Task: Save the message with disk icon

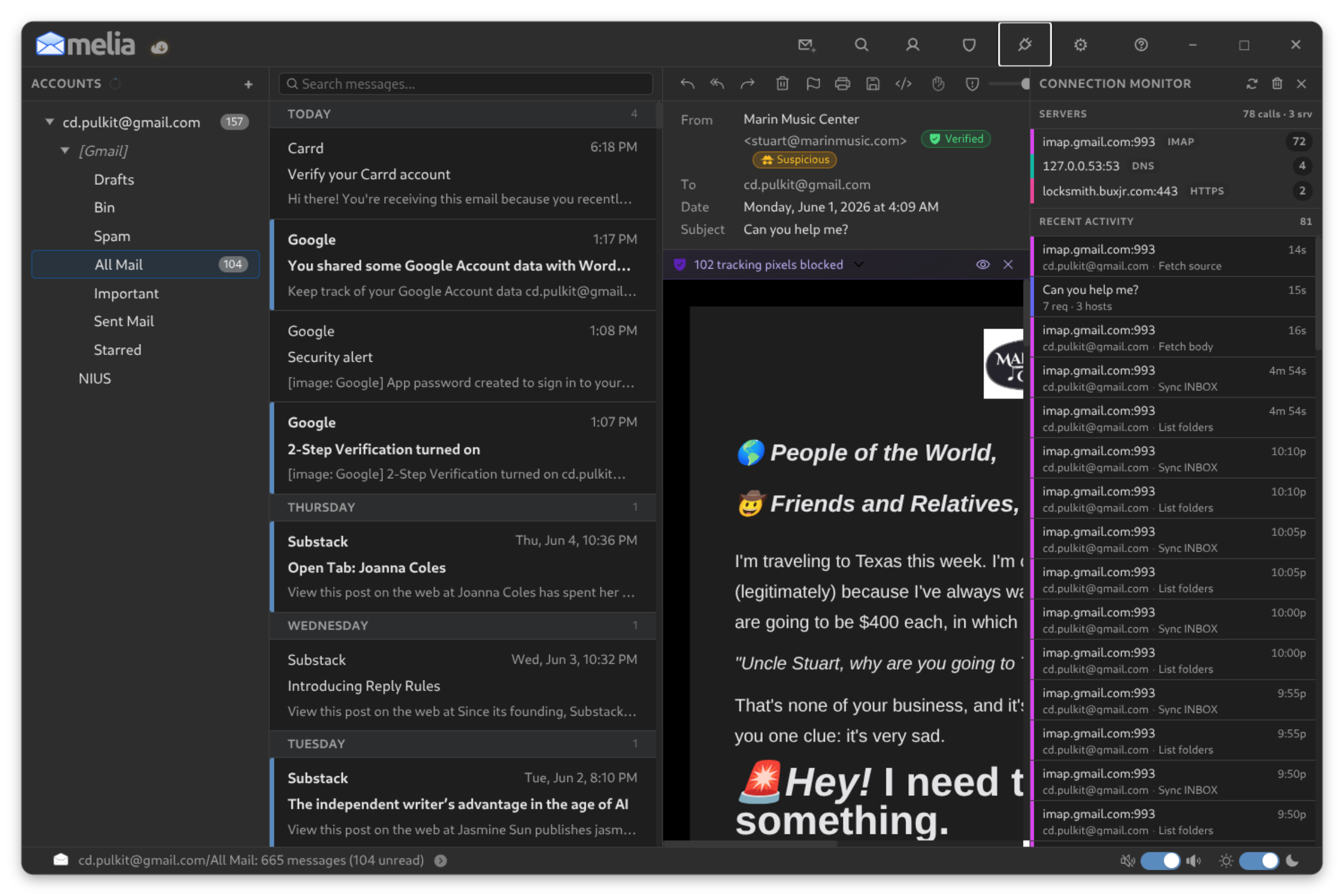Action: tap(872, 84)
